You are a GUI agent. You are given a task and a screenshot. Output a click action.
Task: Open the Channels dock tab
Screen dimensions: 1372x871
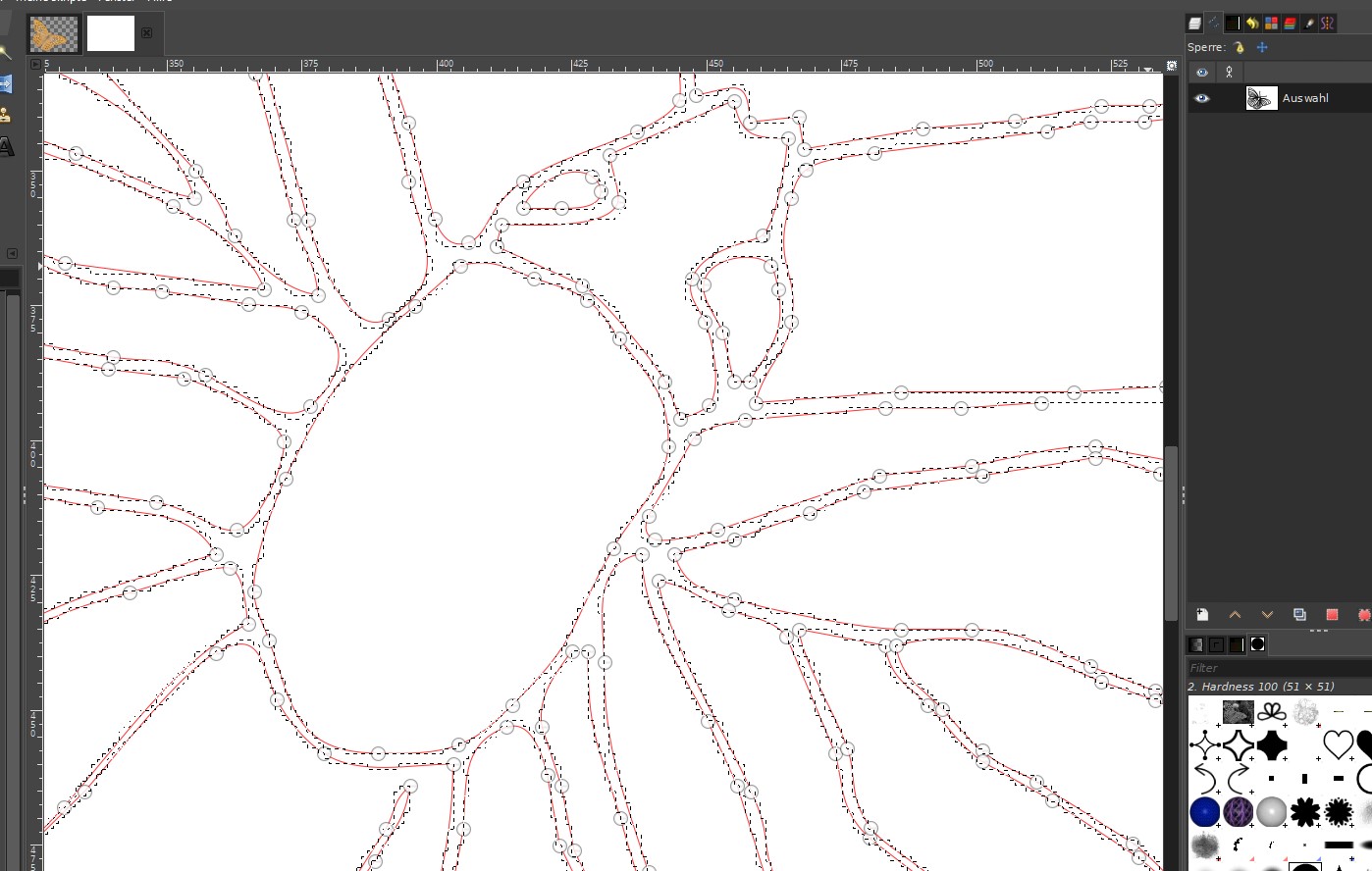[x=1290, y=24]
